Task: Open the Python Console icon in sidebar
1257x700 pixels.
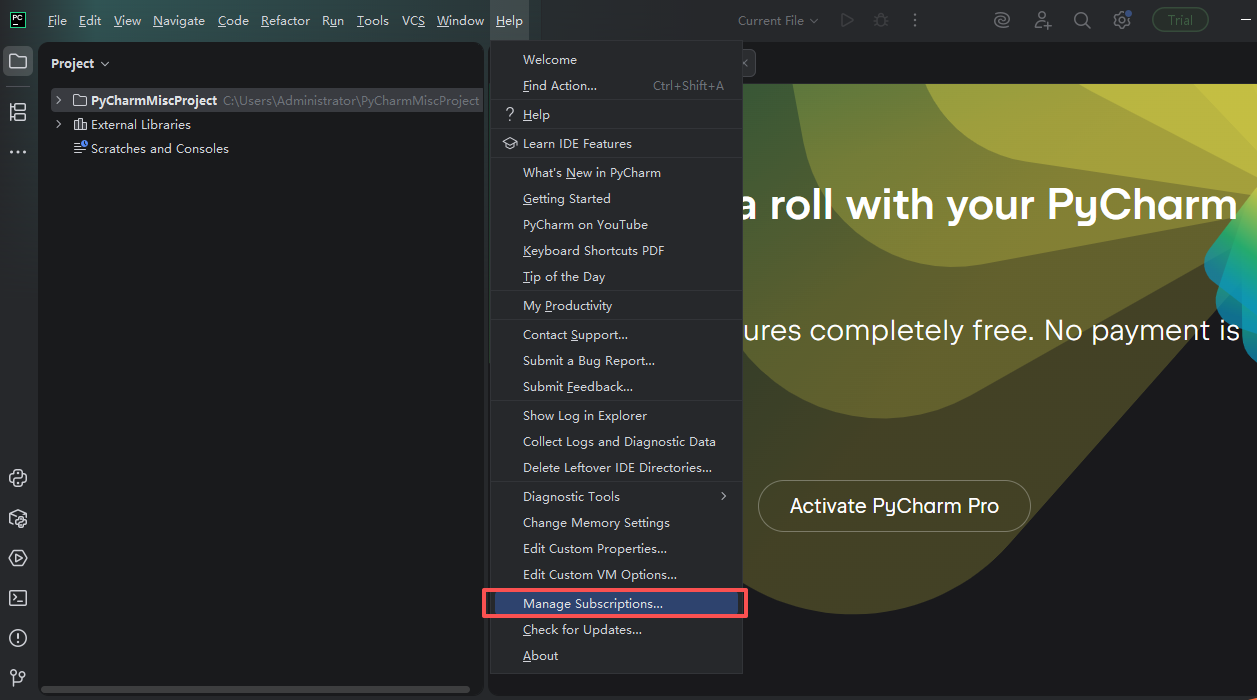Action: coord(18,478)
